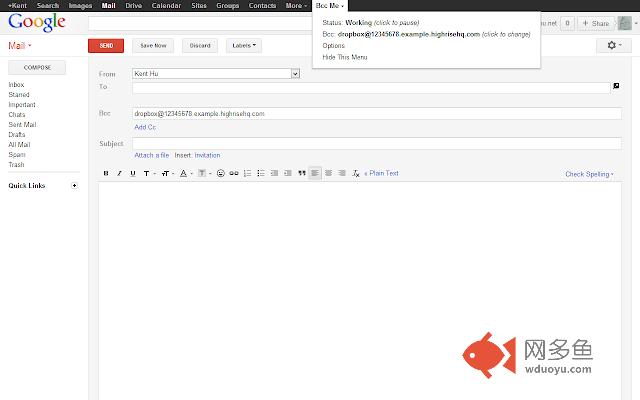The image size is (640, 400).
Task: Open the Labels dropdown
Action: tap(244, 46)
